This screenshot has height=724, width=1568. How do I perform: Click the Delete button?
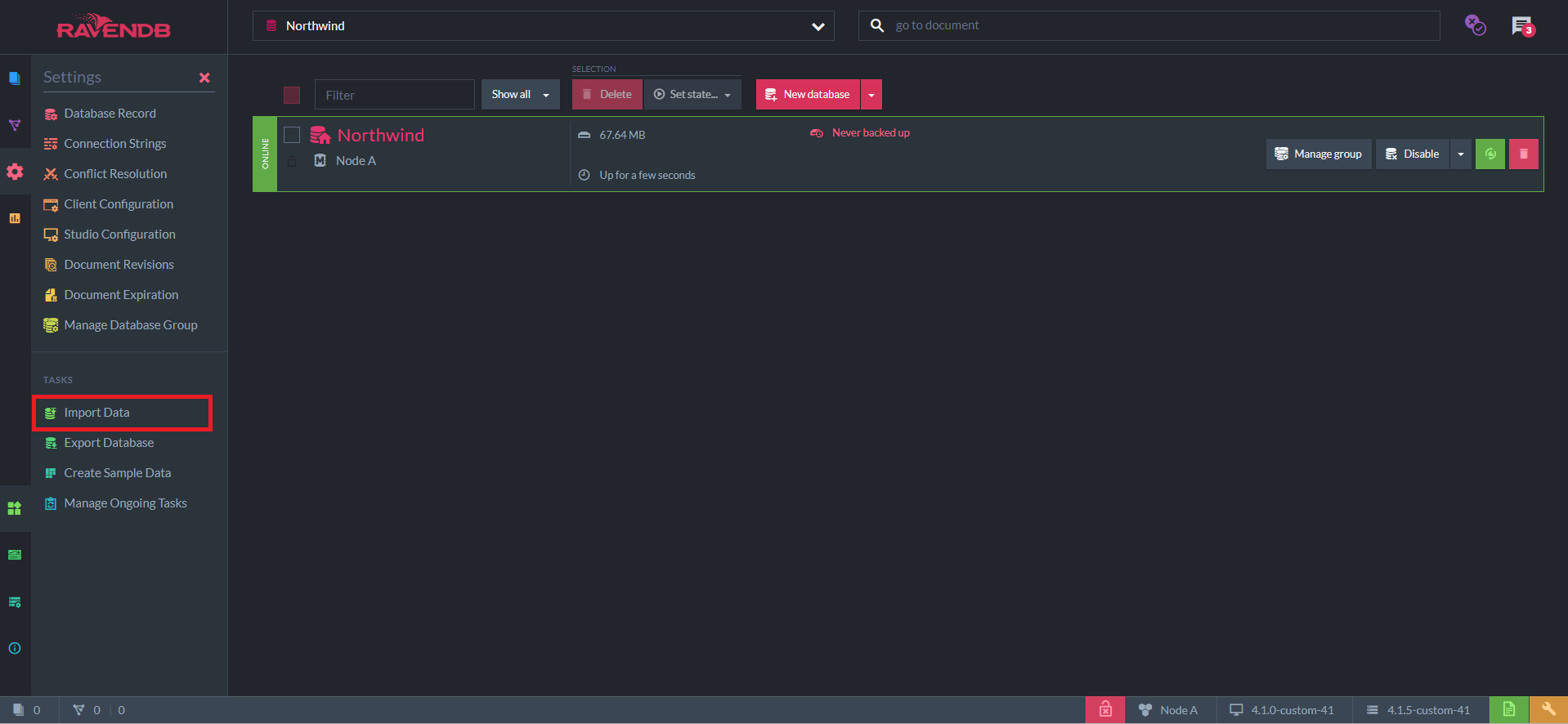pos(607,94)
